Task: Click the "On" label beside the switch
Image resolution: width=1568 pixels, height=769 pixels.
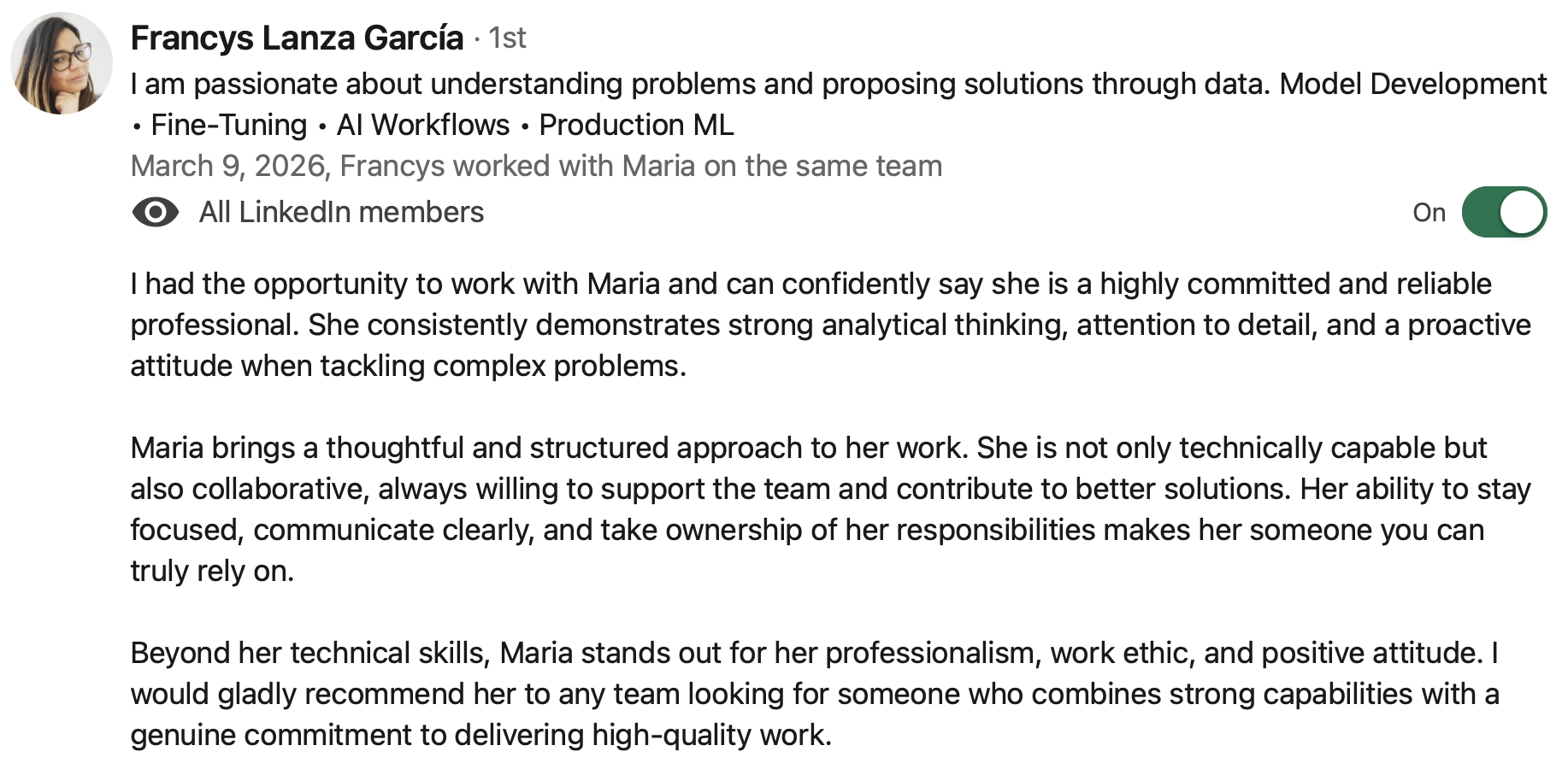Action: tap(1429, 212)
